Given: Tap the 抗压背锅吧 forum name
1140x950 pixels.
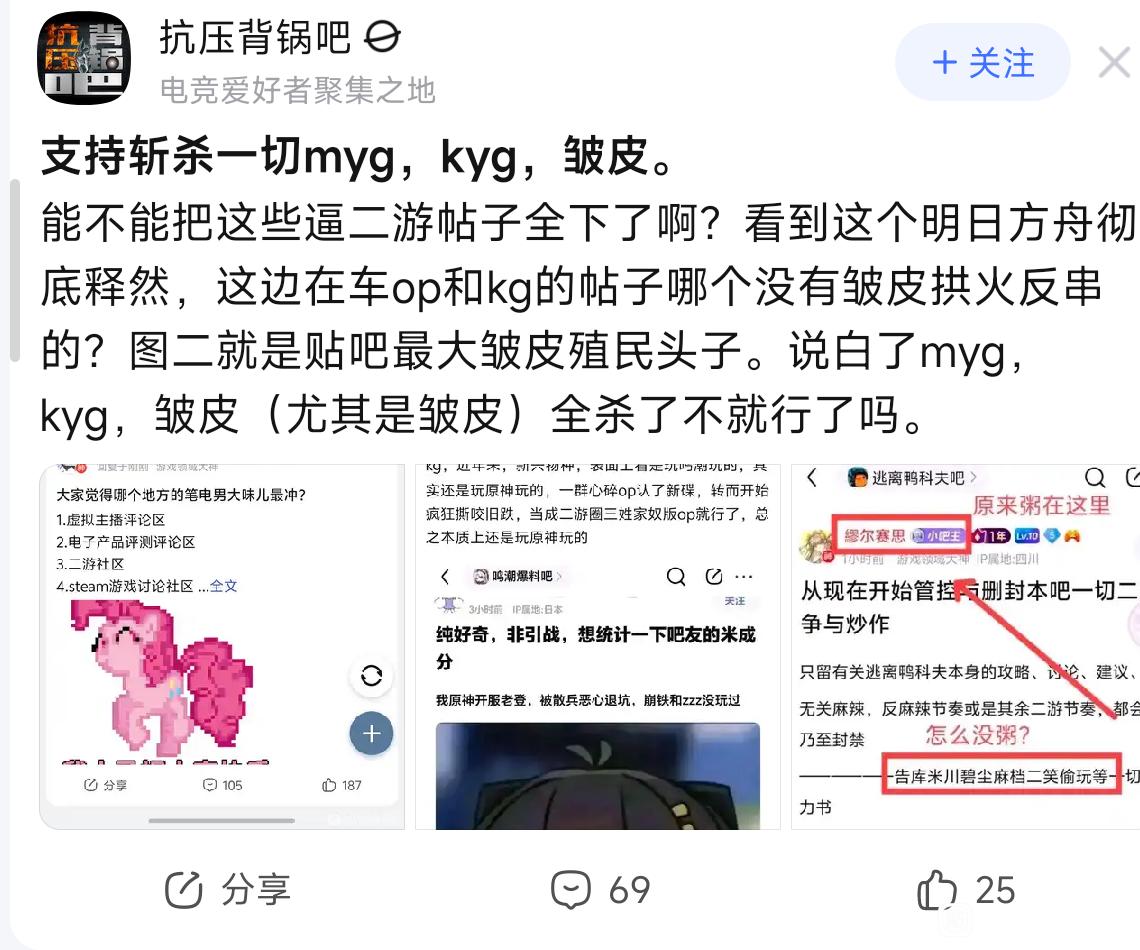Looking at the screenshot, I should click(254, 38).
